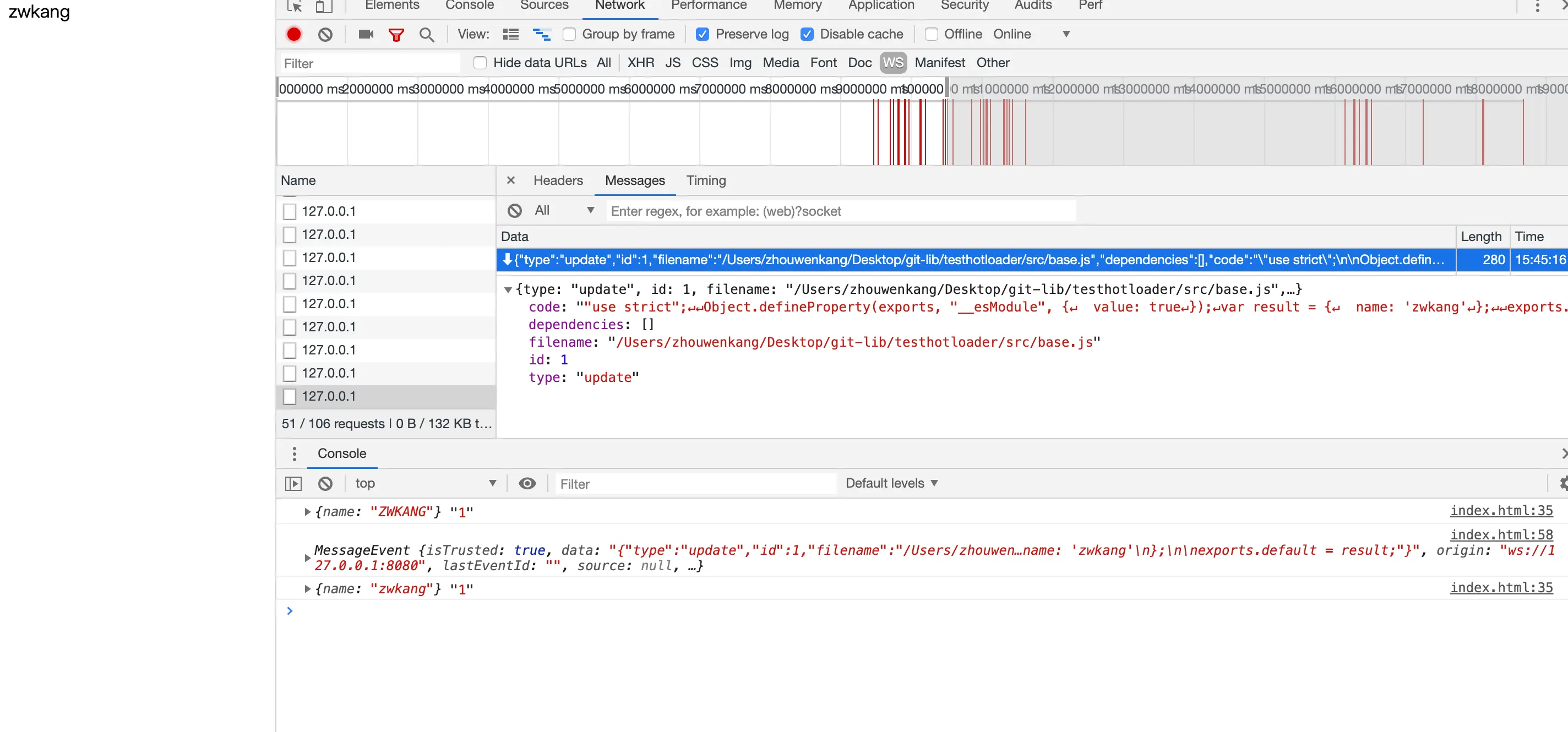Click the capture screenshots camera icon

[366, 34]
